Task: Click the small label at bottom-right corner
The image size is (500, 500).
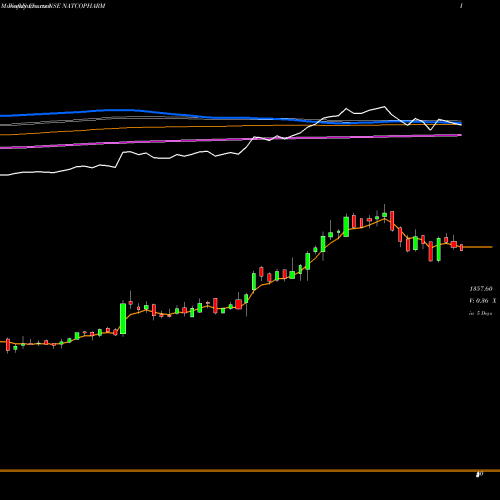Action: (480, 474)
